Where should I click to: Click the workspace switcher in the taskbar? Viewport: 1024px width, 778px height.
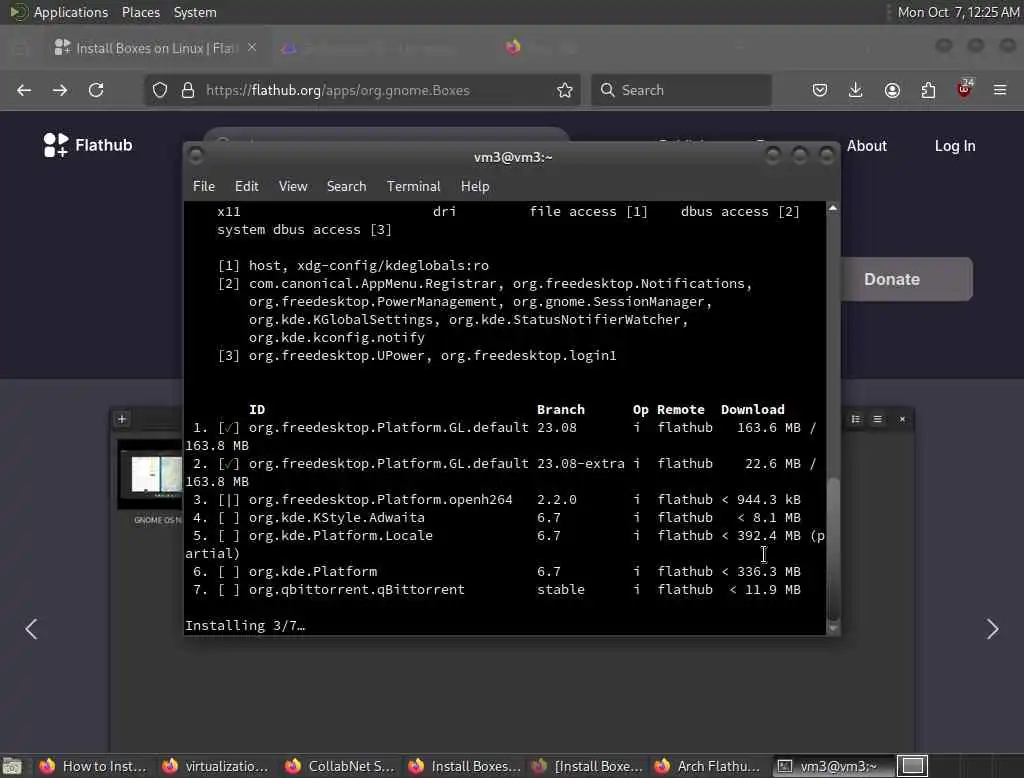pos(912,766)
